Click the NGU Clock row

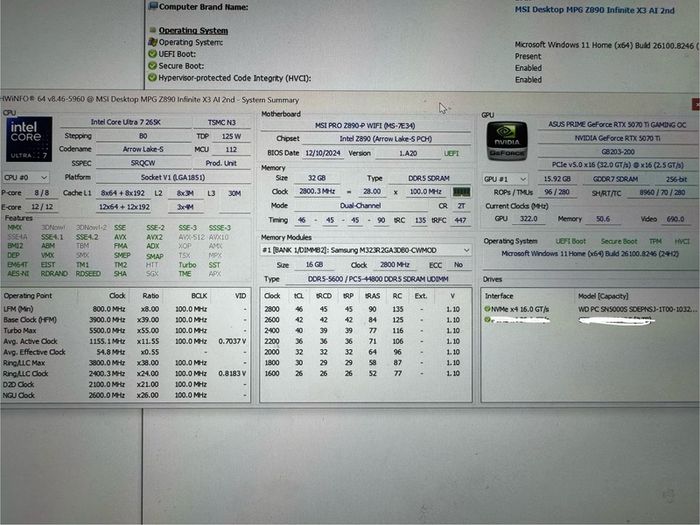[125, 396]
